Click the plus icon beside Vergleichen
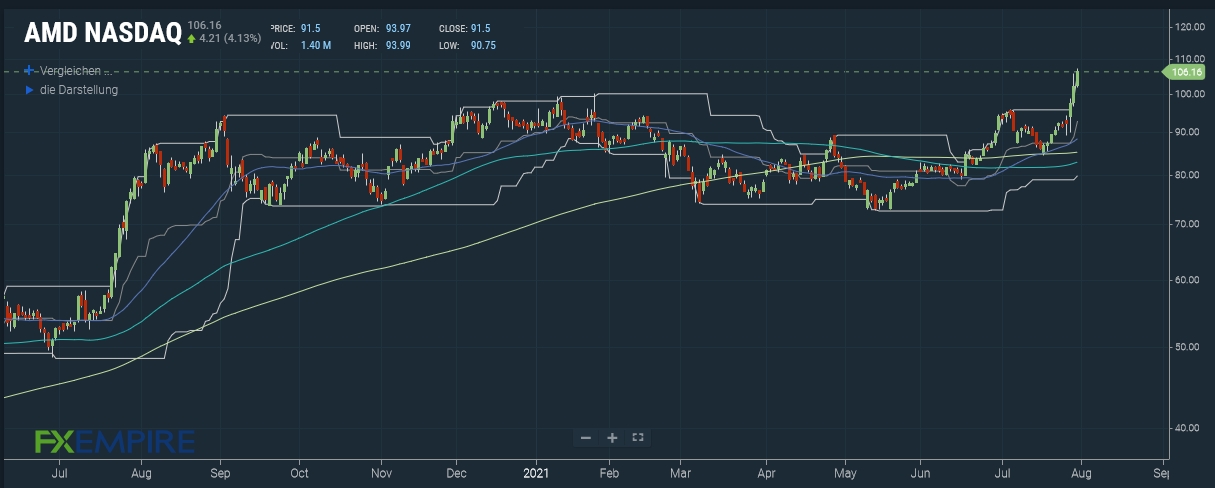Screen dimensions: 1215x488 pyautogui.click(x=29, y=71)
